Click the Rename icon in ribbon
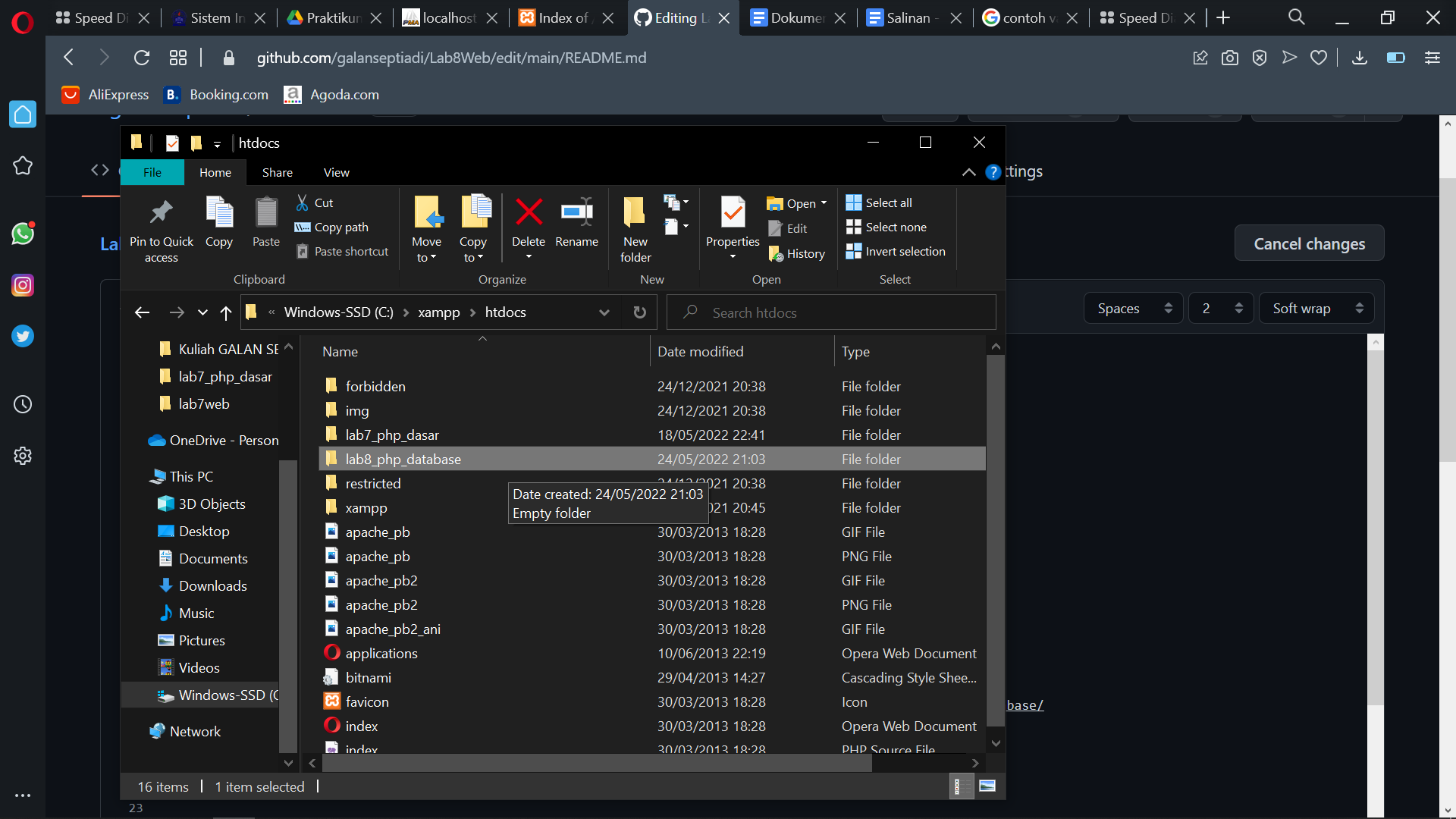The height and width of the screenshot is (819, 1456). click(576, 213)
